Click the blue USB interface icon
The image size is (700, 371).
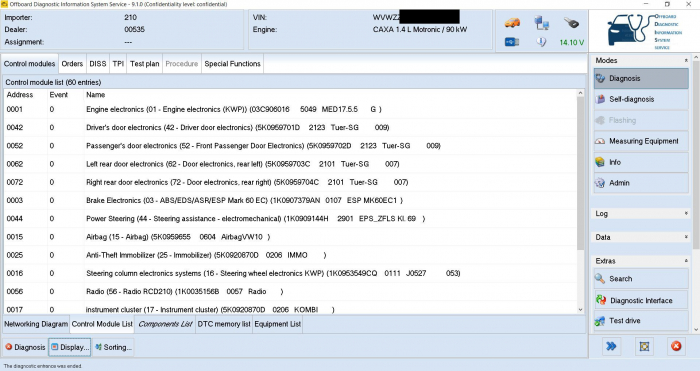coord(512,42)
